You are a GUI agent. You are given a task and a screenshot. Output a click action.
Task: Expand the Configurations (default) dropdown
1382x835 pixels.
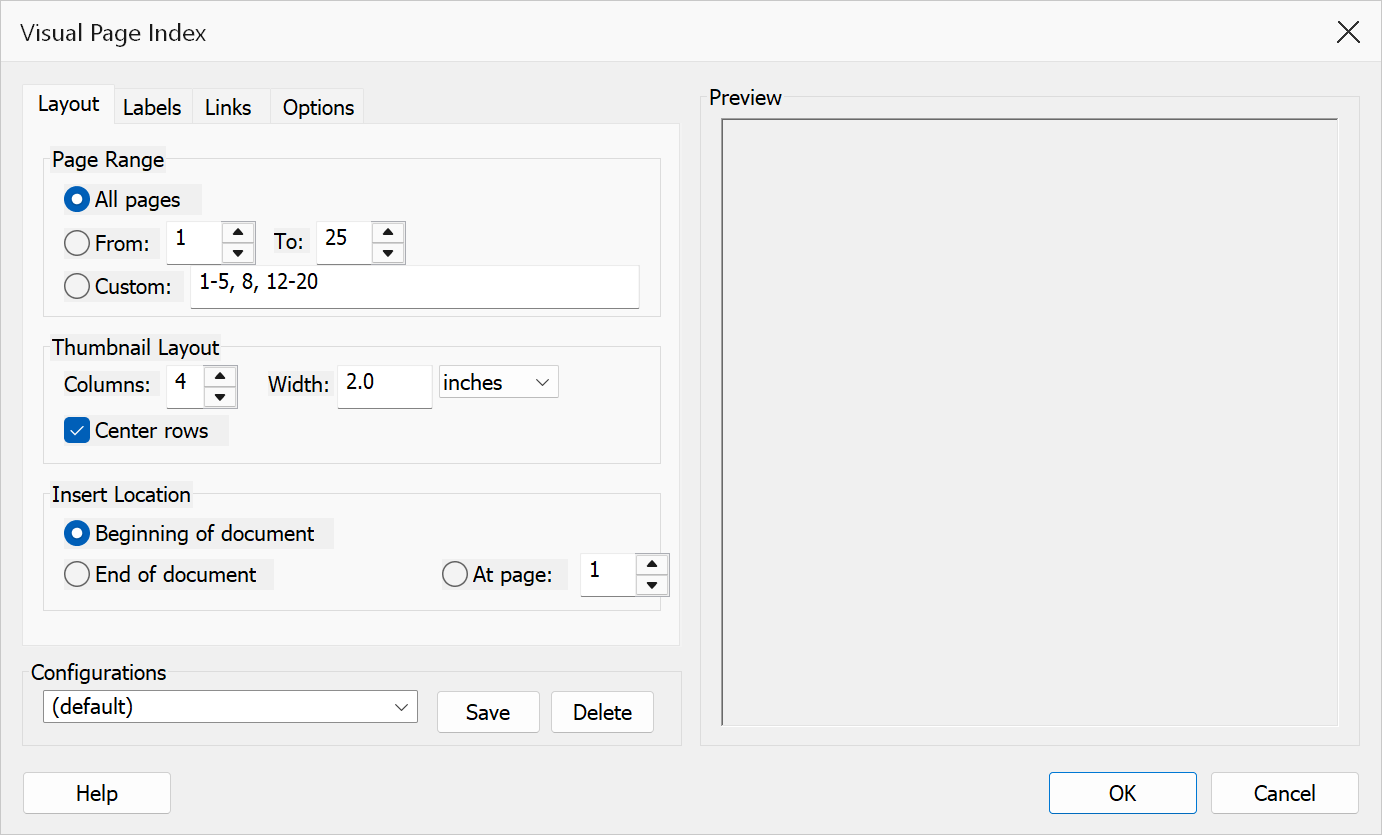point(230,707)
